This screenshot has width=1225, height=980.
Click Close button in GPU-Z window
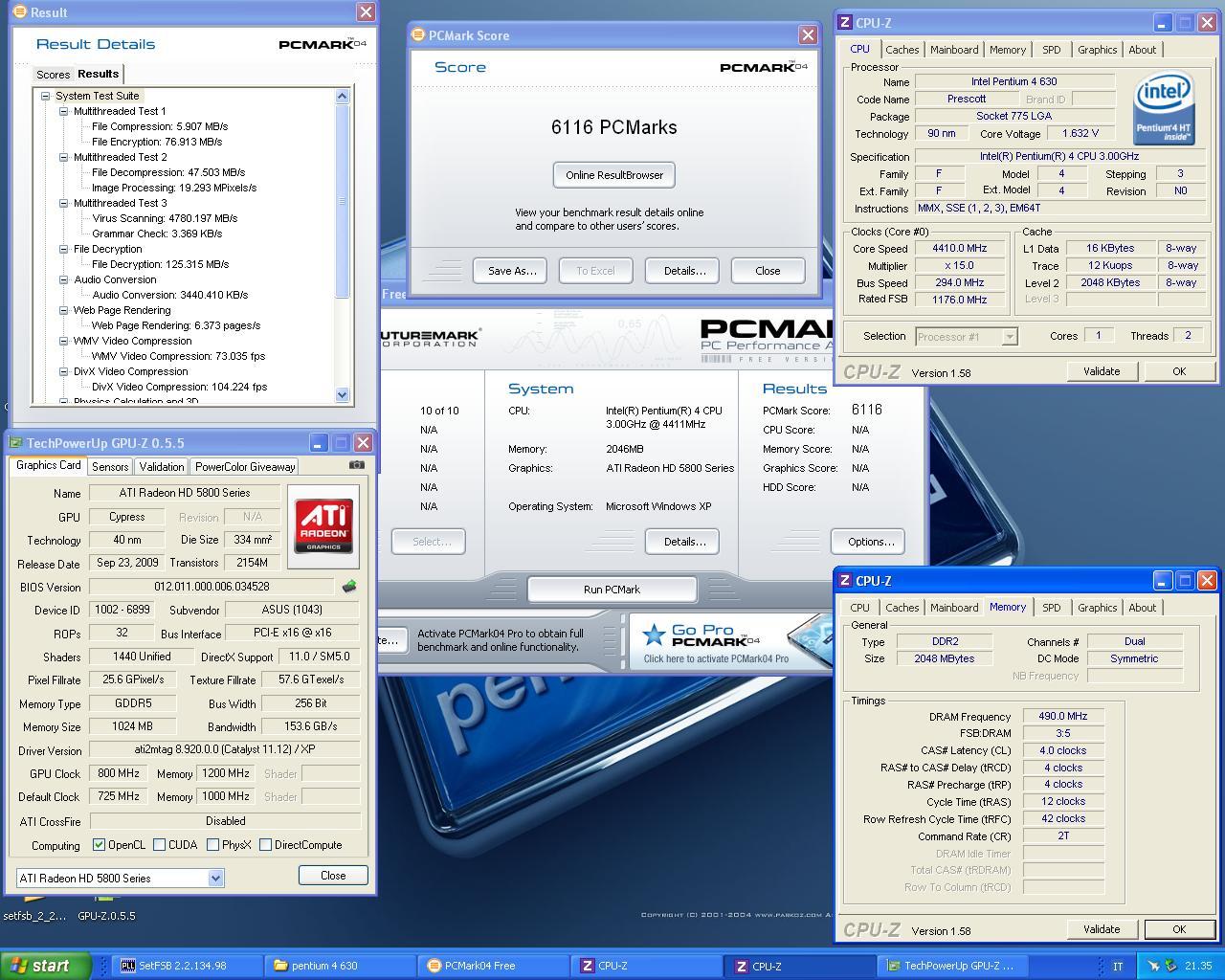(x=332, y=876)
